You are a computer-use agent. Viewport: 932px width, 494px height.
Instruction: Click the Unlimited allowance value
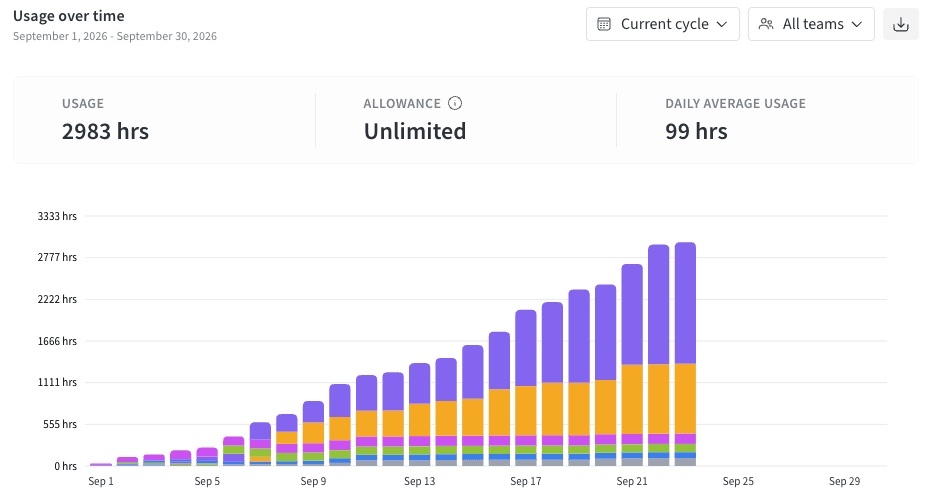click(415, 131)
